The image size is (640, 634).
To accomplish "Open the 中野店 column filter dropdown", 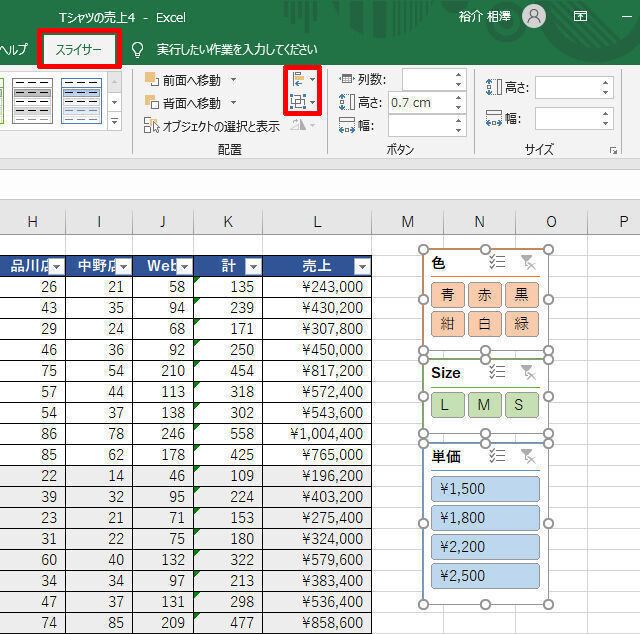I will [x=124, y=267].
